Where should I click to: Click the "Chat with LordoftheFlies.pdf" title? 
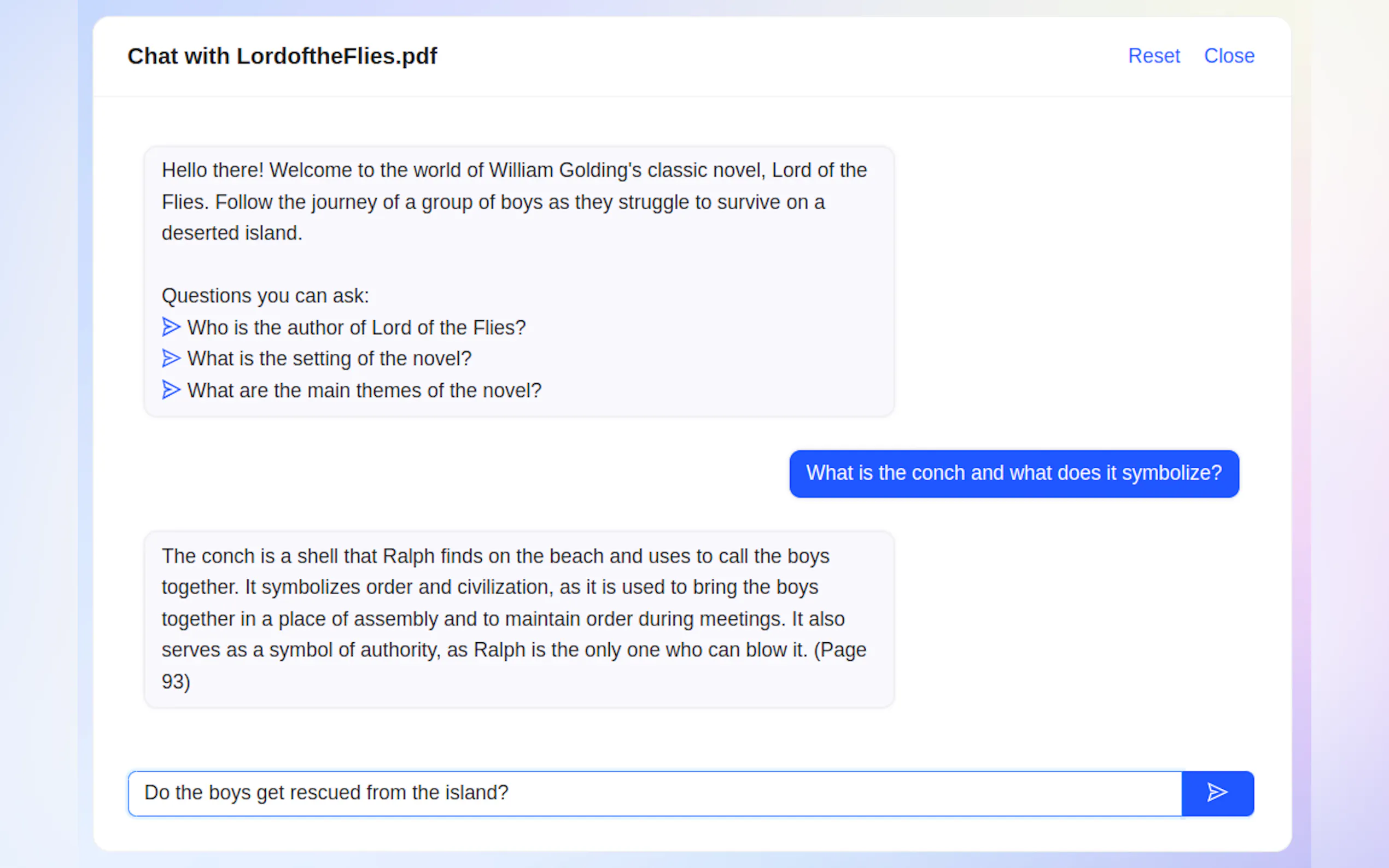(x=282, y=56)
